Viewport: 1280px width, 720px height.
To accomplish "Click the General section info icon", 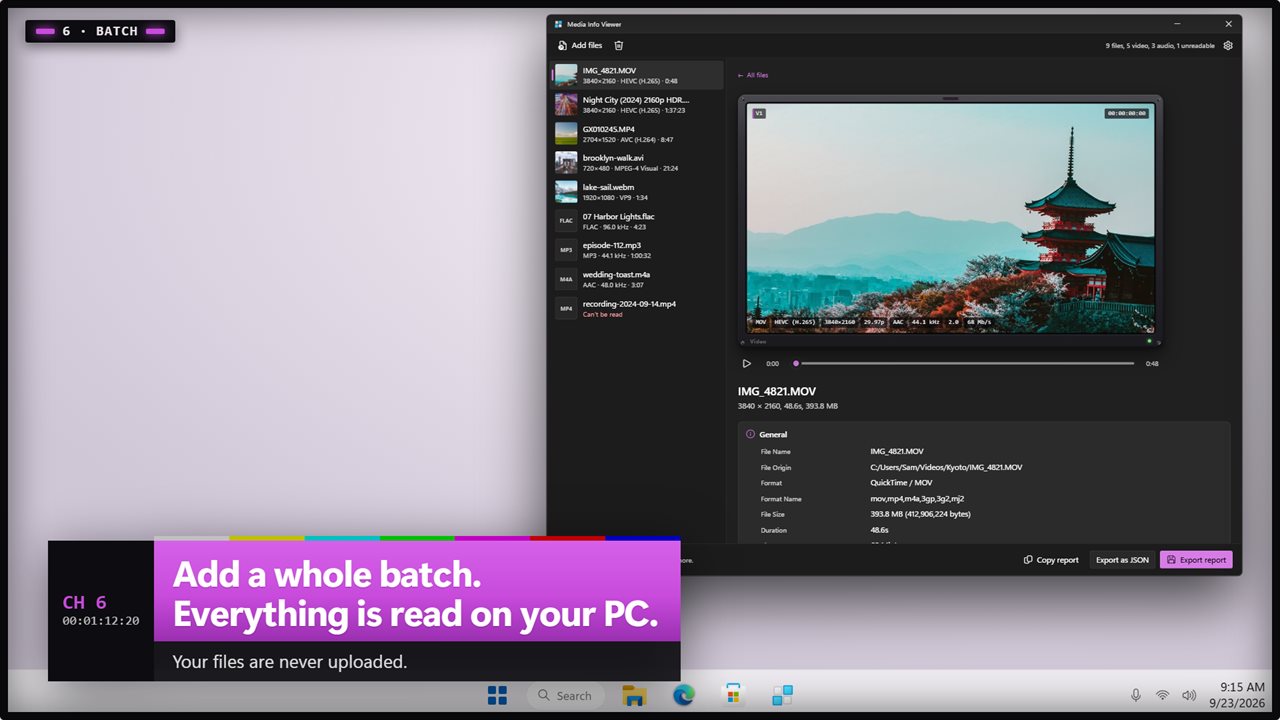I will tap(751, 435).
